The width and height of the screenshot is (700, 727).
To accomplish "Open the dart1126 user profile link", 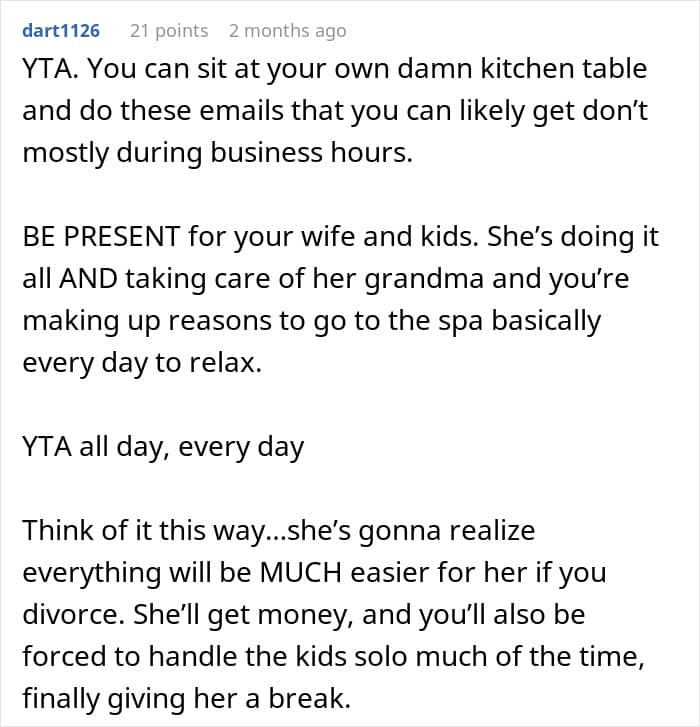I will click(x=61, y=31).
